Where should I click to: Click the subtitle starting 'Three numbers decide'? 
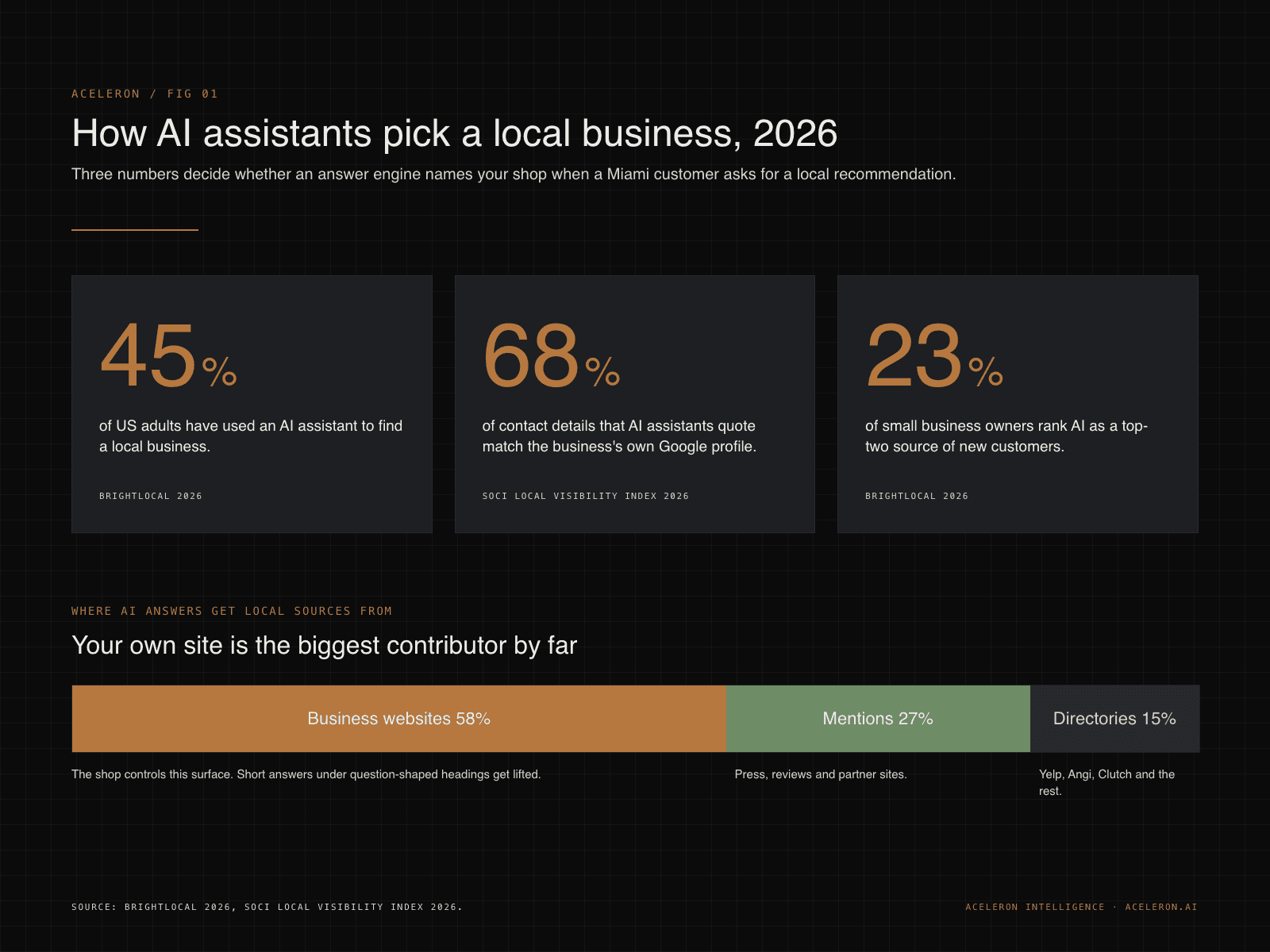click(x=514, y=174)
